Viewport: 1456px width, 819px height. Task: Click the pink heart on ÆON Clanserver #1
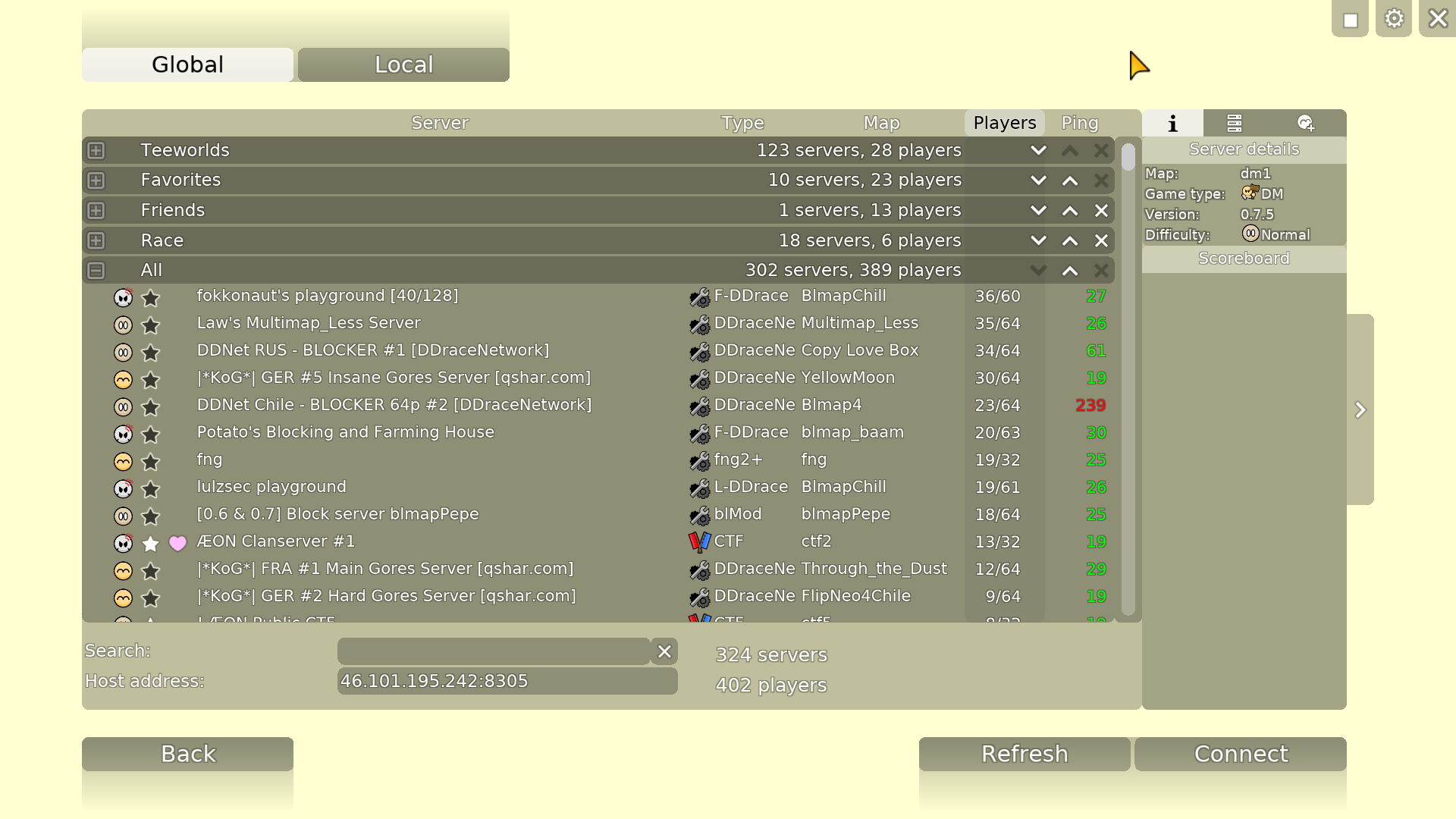pos(177,543)
